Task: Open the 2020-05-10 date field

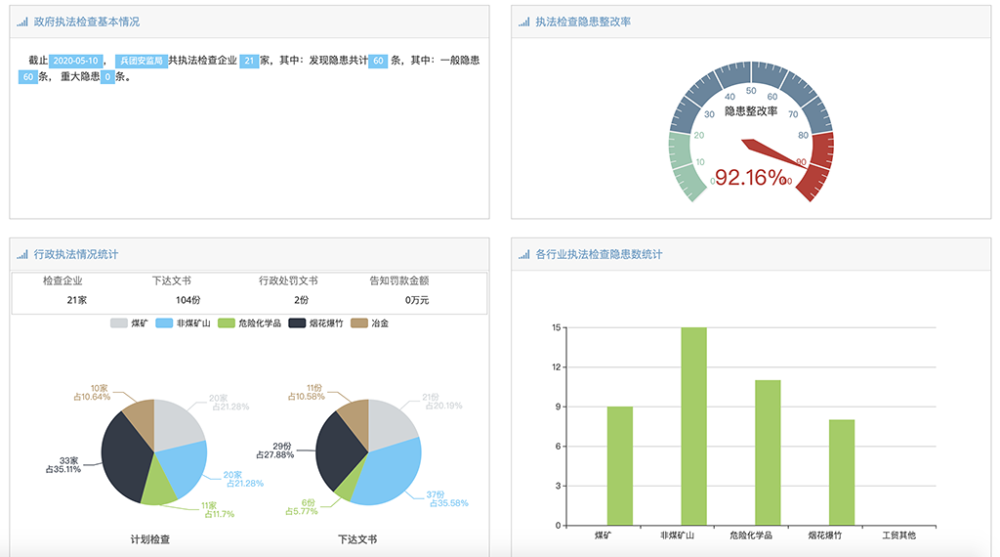Action: pyautogui.click(x=76, y=61)
